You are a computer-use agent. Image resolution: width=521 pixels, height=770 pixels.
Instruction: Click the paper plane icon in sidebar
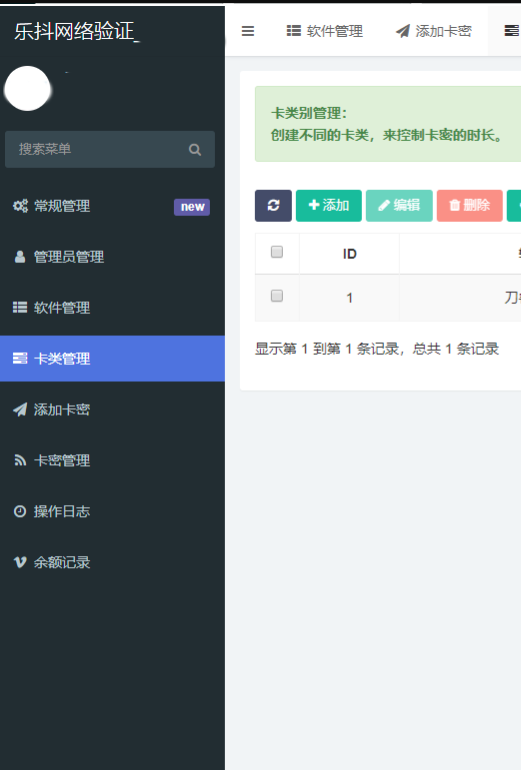pyautogui.click(x=20, y=410)
